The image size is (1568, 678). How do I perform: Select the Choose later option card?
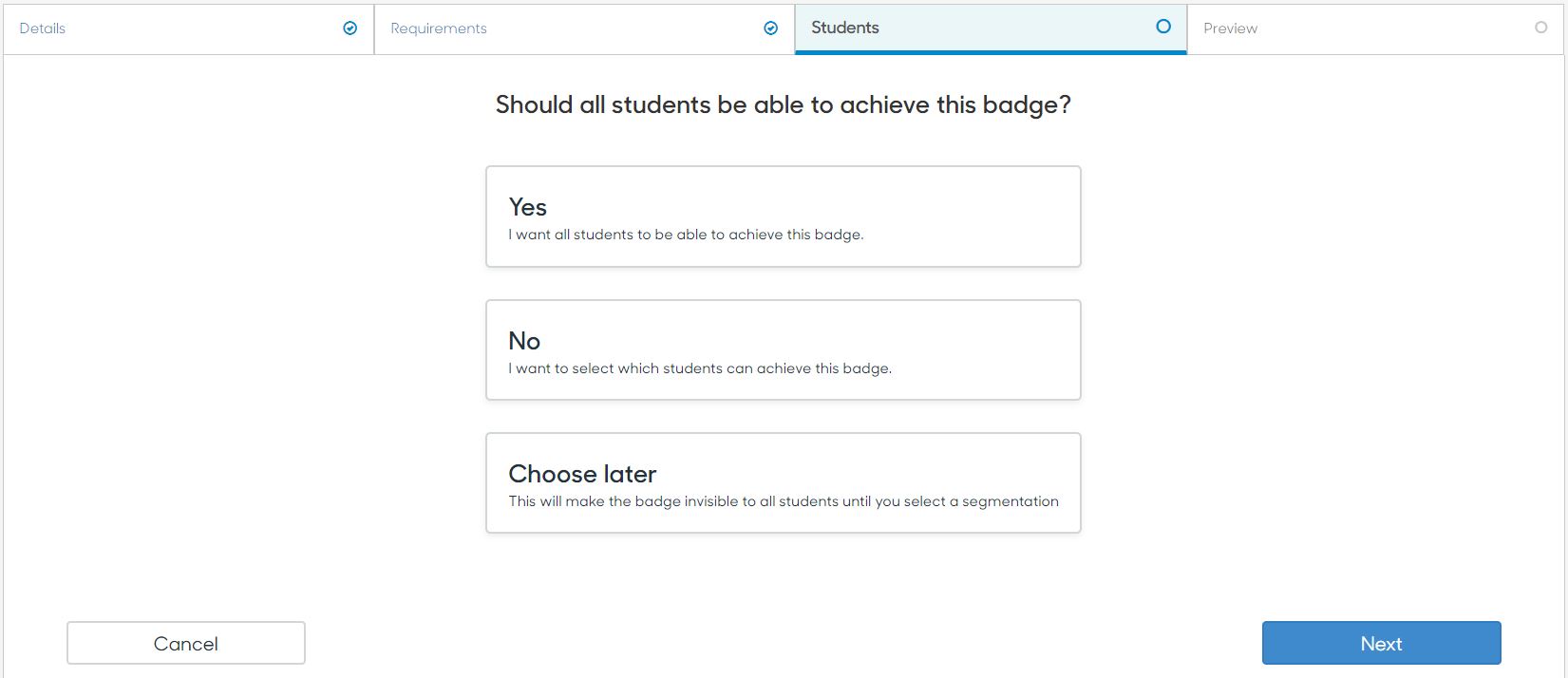784,482
